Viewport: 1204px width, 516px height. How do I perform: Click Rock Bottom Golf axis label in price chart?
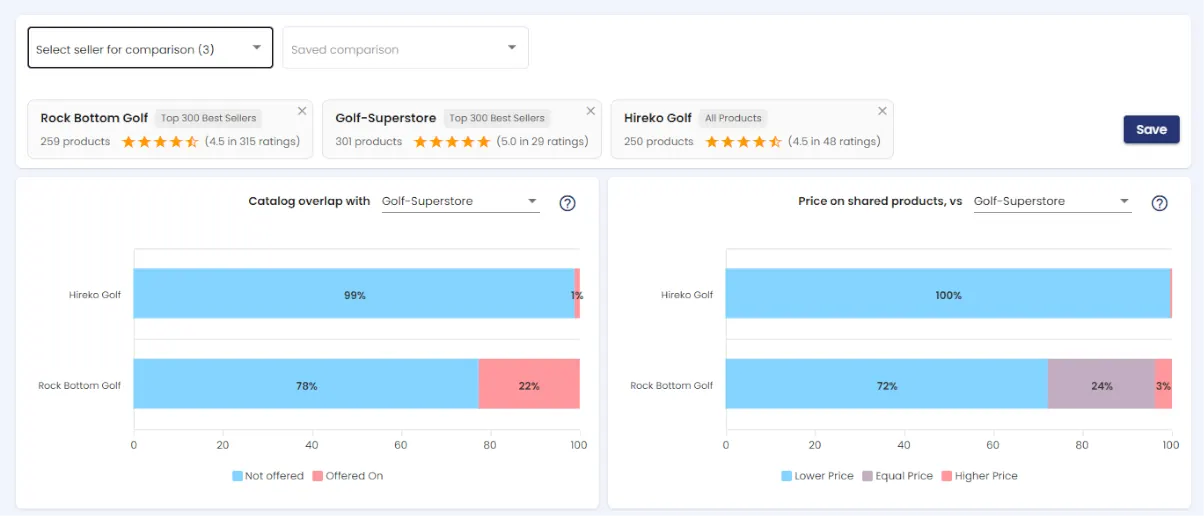(671, 386)
